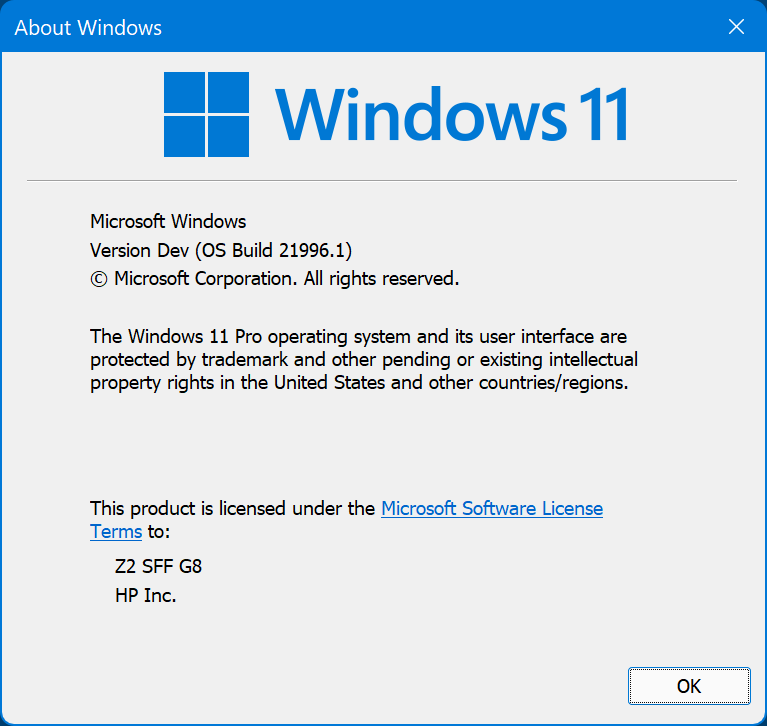Click the 'About Windows' title bar text
767x726 pixels.
coord(88,27)
